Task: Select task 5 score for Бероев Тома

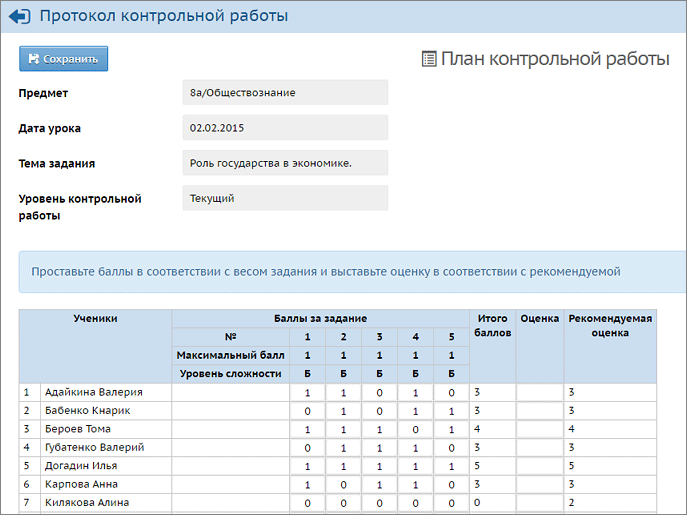Action: click(452, 429)
